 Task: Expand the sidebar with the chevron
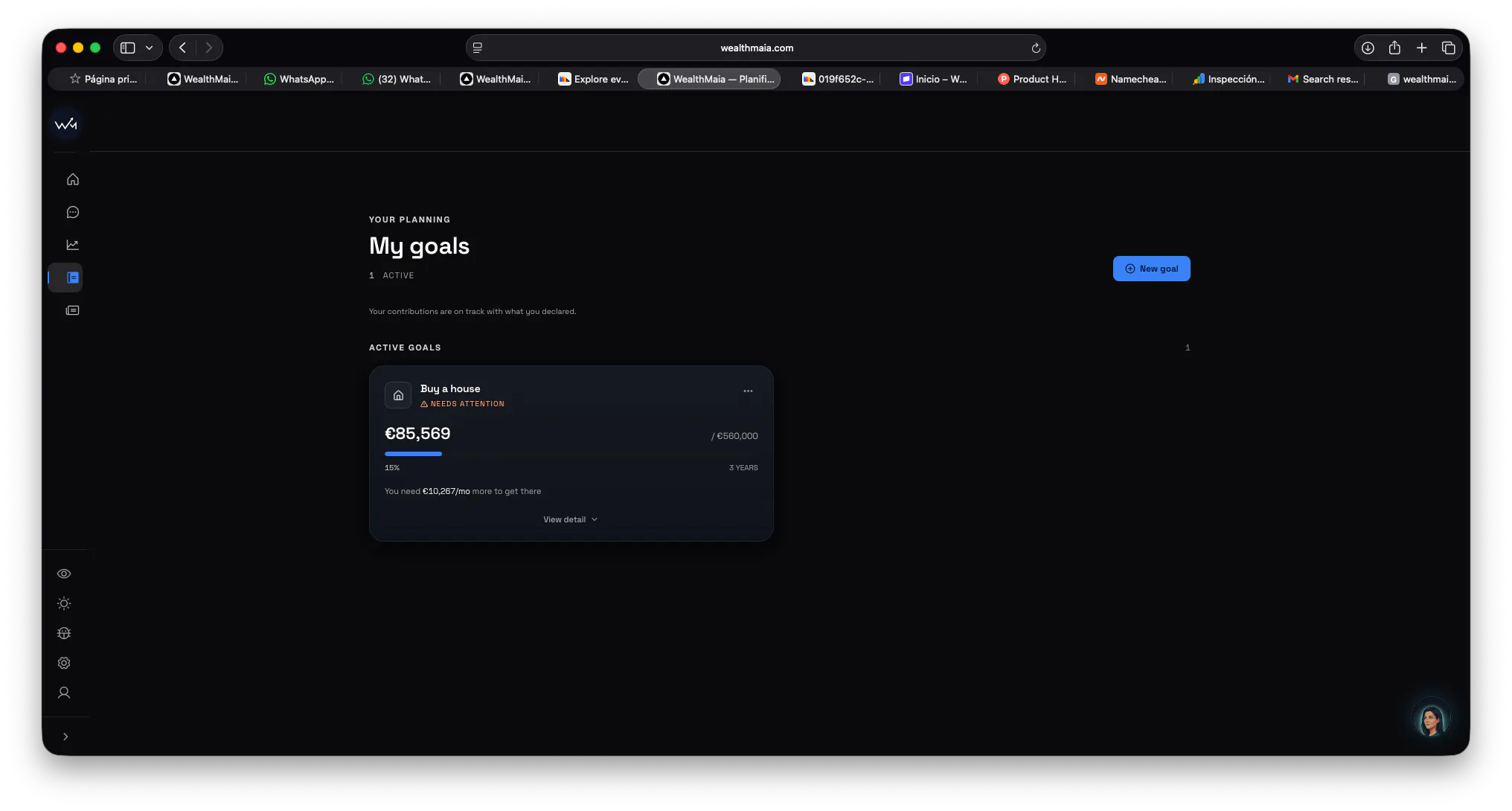[x=65, y=737]
